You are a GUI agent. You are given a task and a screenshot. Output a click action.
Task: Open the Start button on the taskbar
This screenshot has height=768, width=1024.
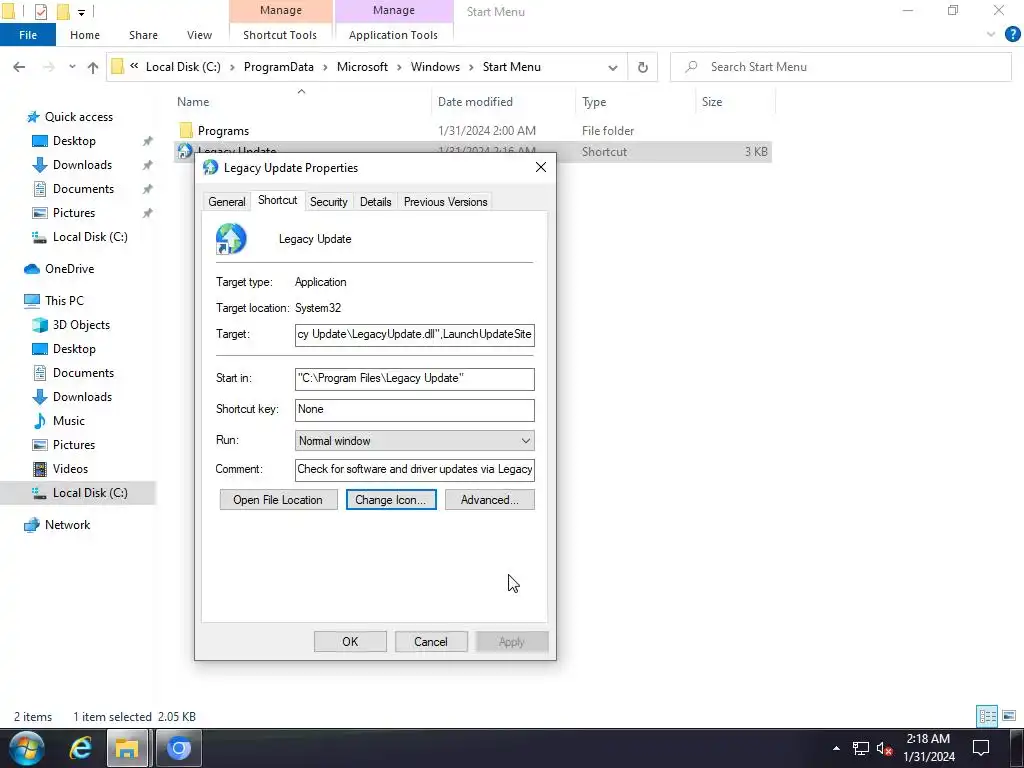click(27, 748)
